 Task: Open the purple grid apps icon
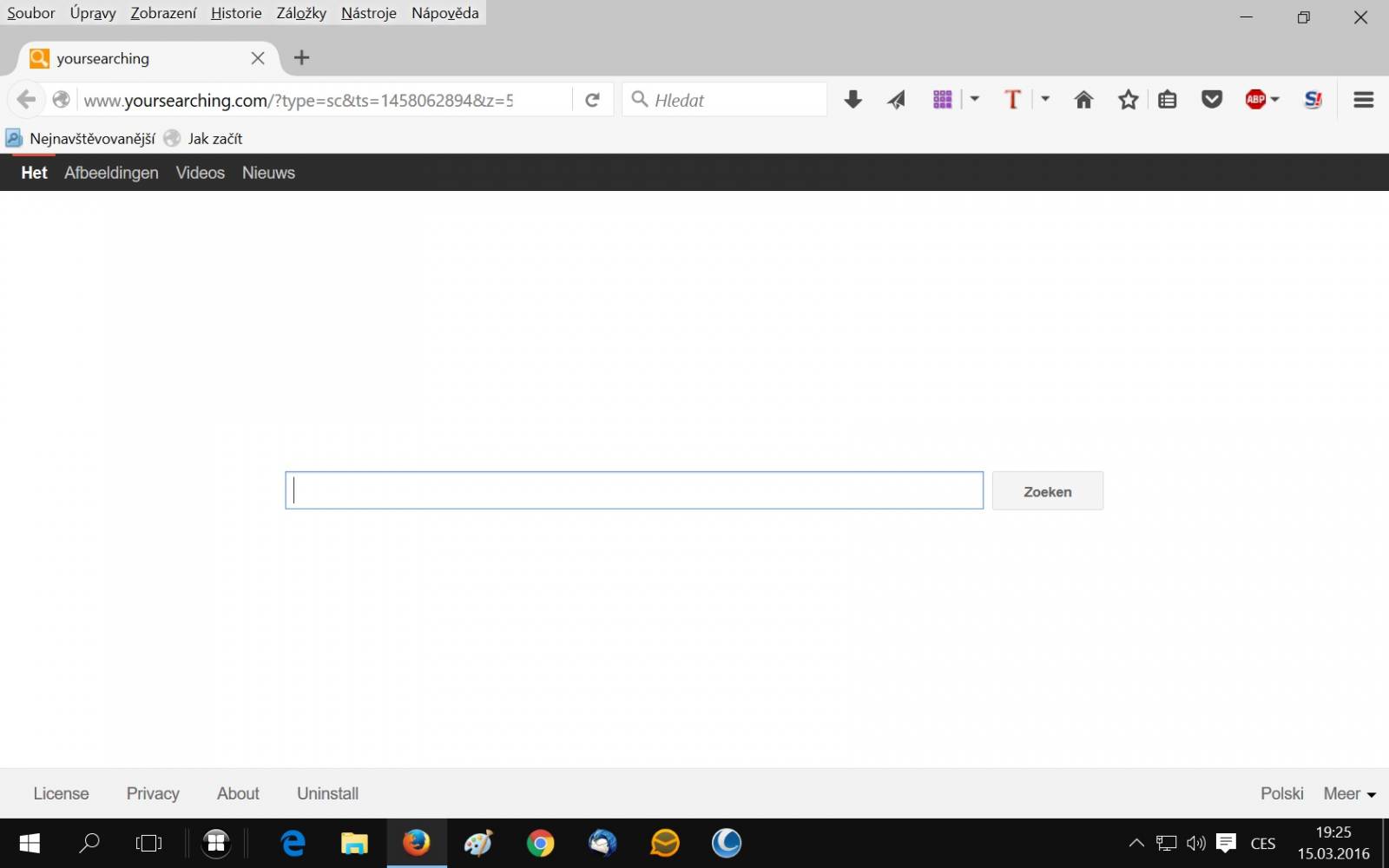pos(943,100)
